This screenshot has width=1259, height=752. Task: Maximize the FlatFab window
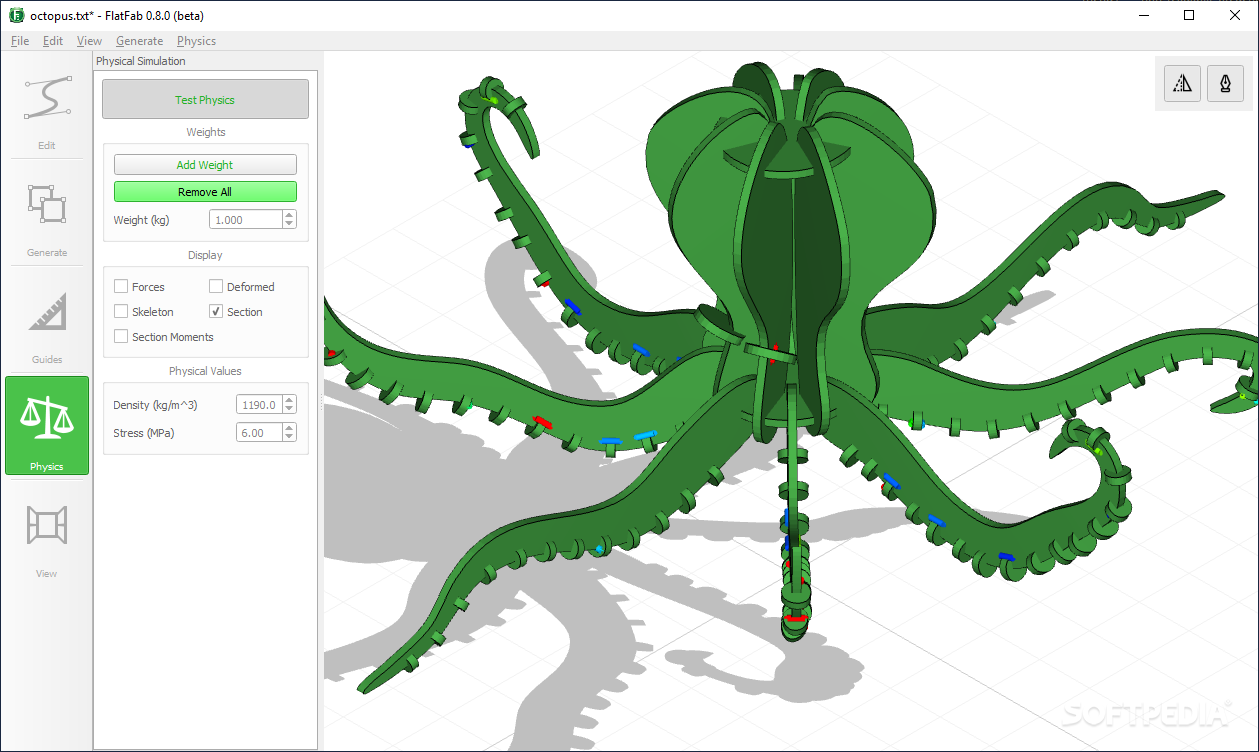(1189, 16)
